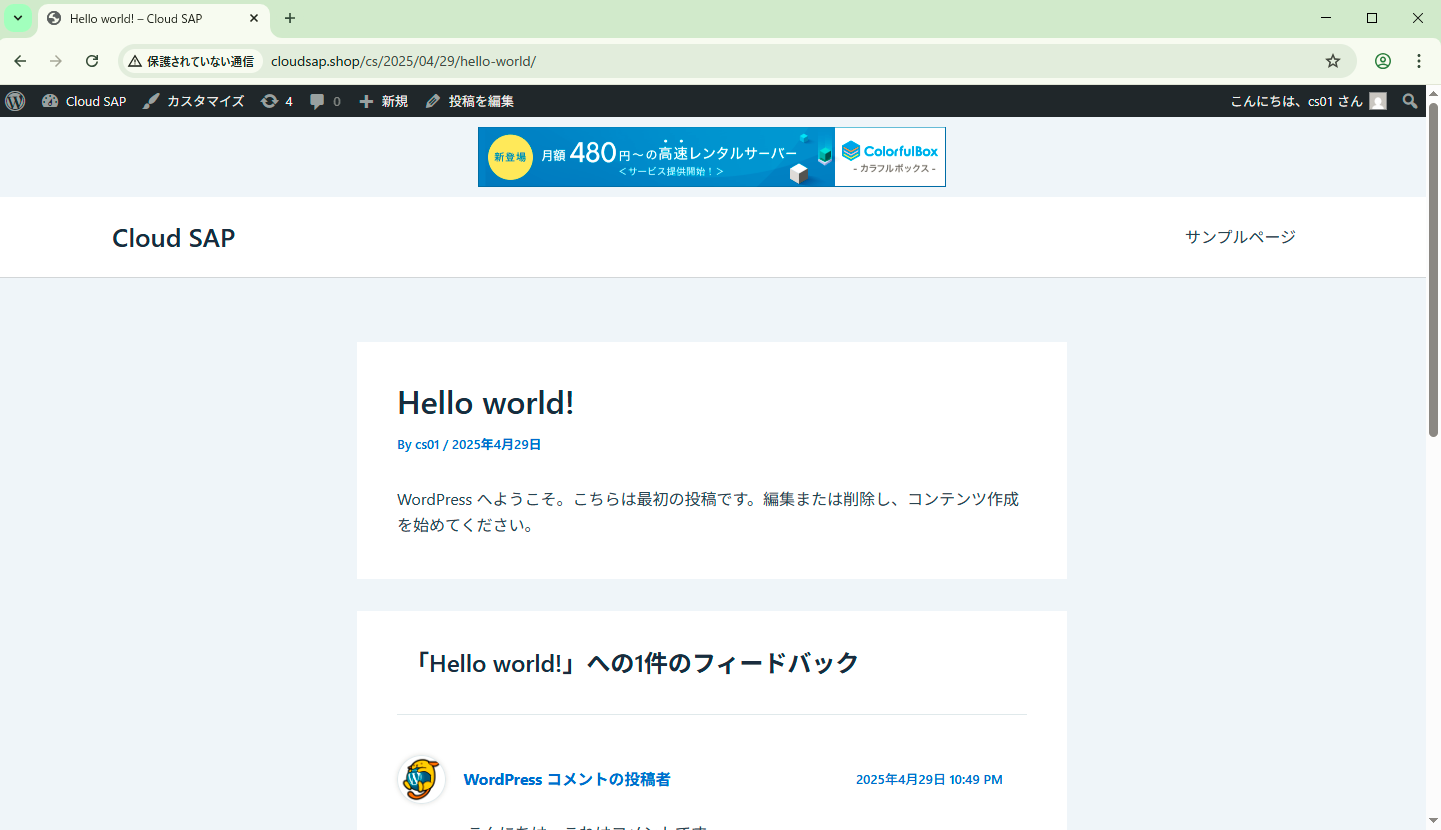Click the scrollbar down arrow
Image resolution: width=1441 pixels, height=830 pixels.
(1433, 822)
